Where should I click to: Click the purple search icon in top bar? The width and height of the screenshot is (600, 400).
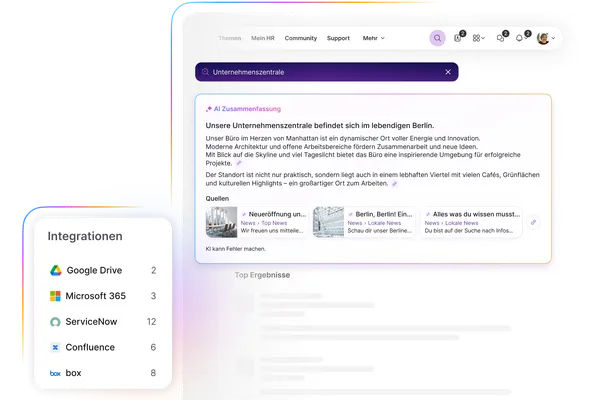coord(437,38)
